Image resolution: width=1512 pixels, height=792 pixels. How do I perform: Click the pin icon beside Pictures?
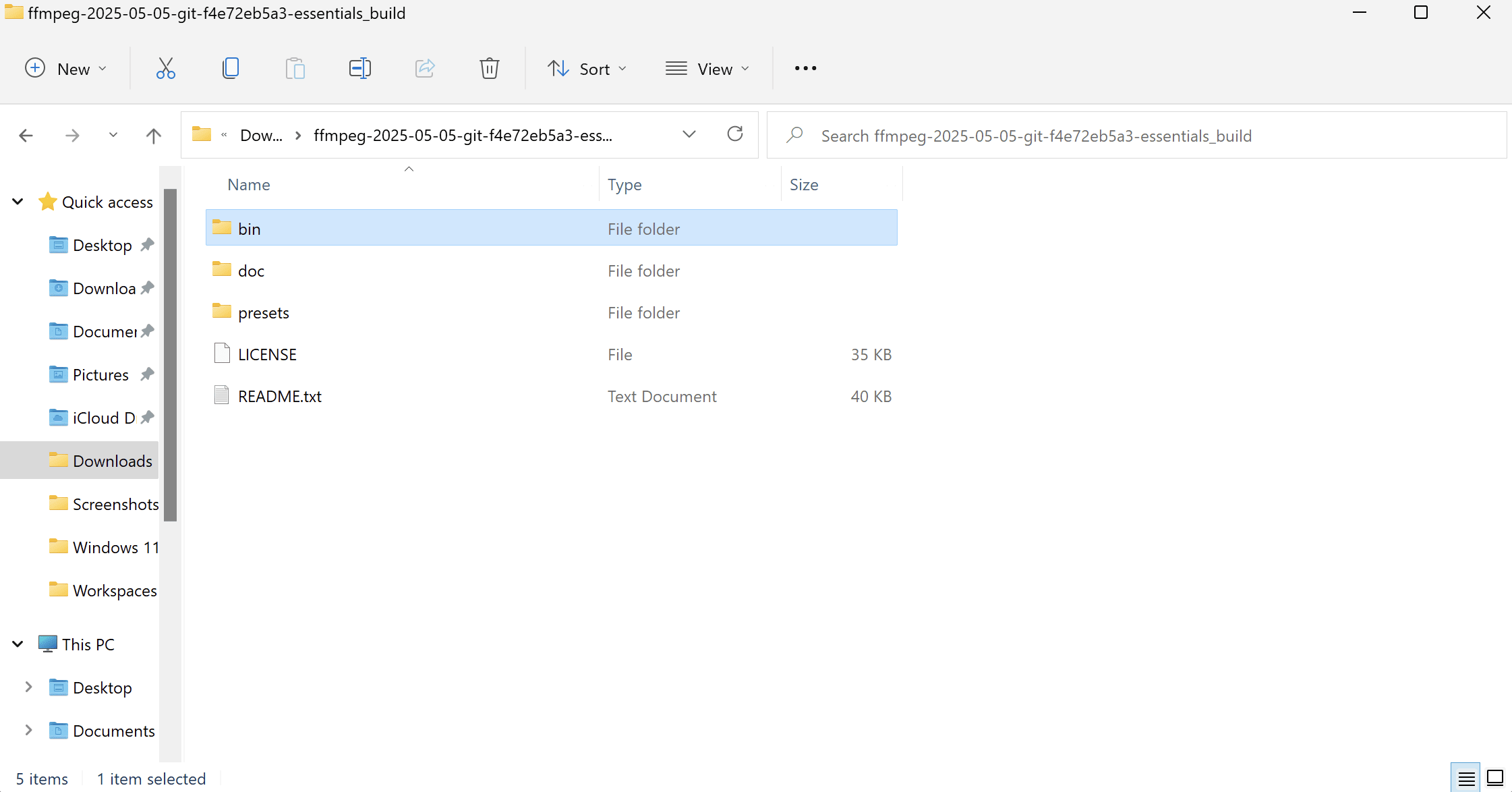(147, 374)
